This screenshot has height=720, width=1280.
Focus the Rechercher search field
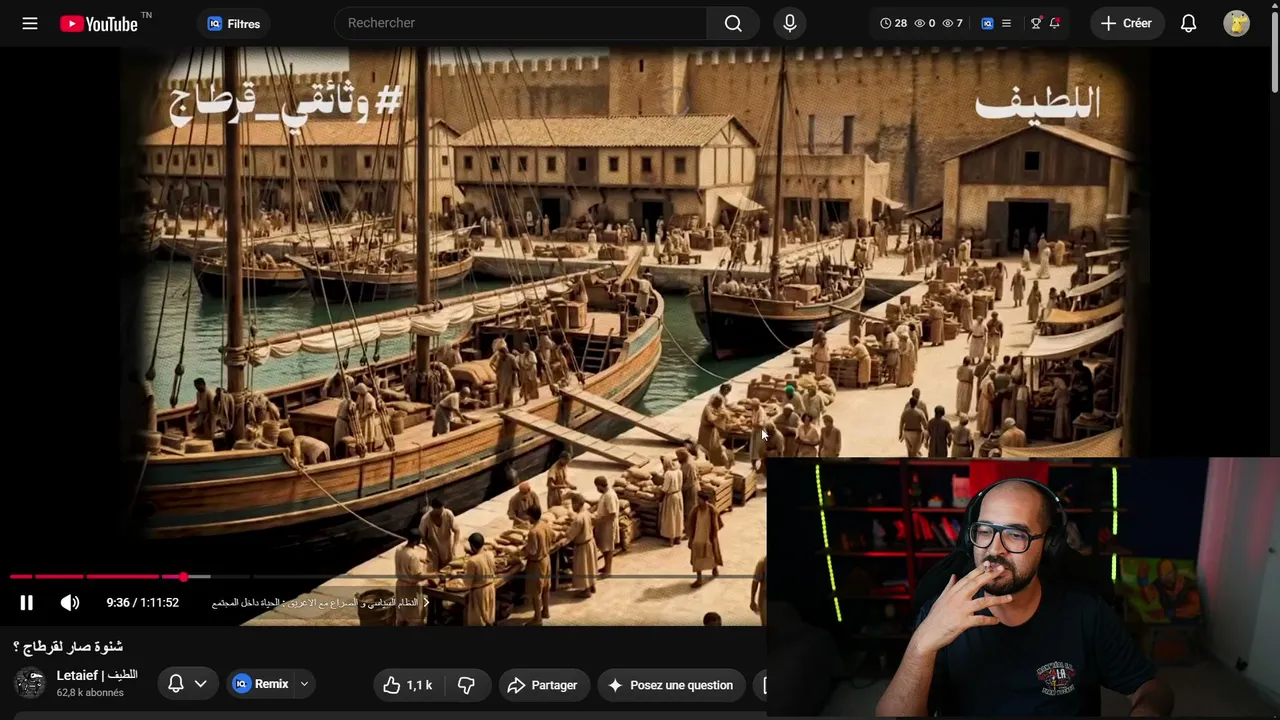[521, 23]
